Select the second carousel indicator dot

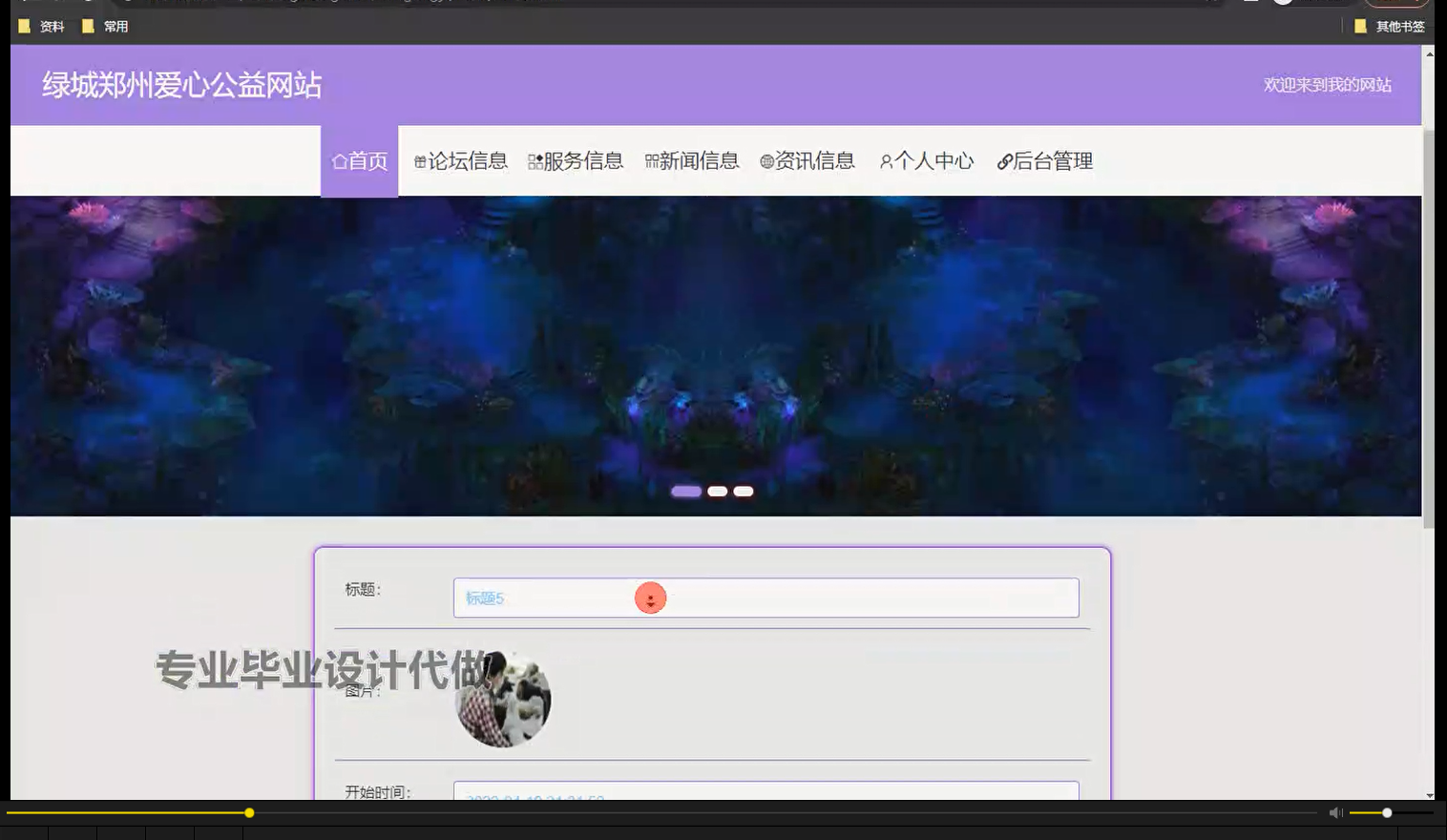coord(718,491)
